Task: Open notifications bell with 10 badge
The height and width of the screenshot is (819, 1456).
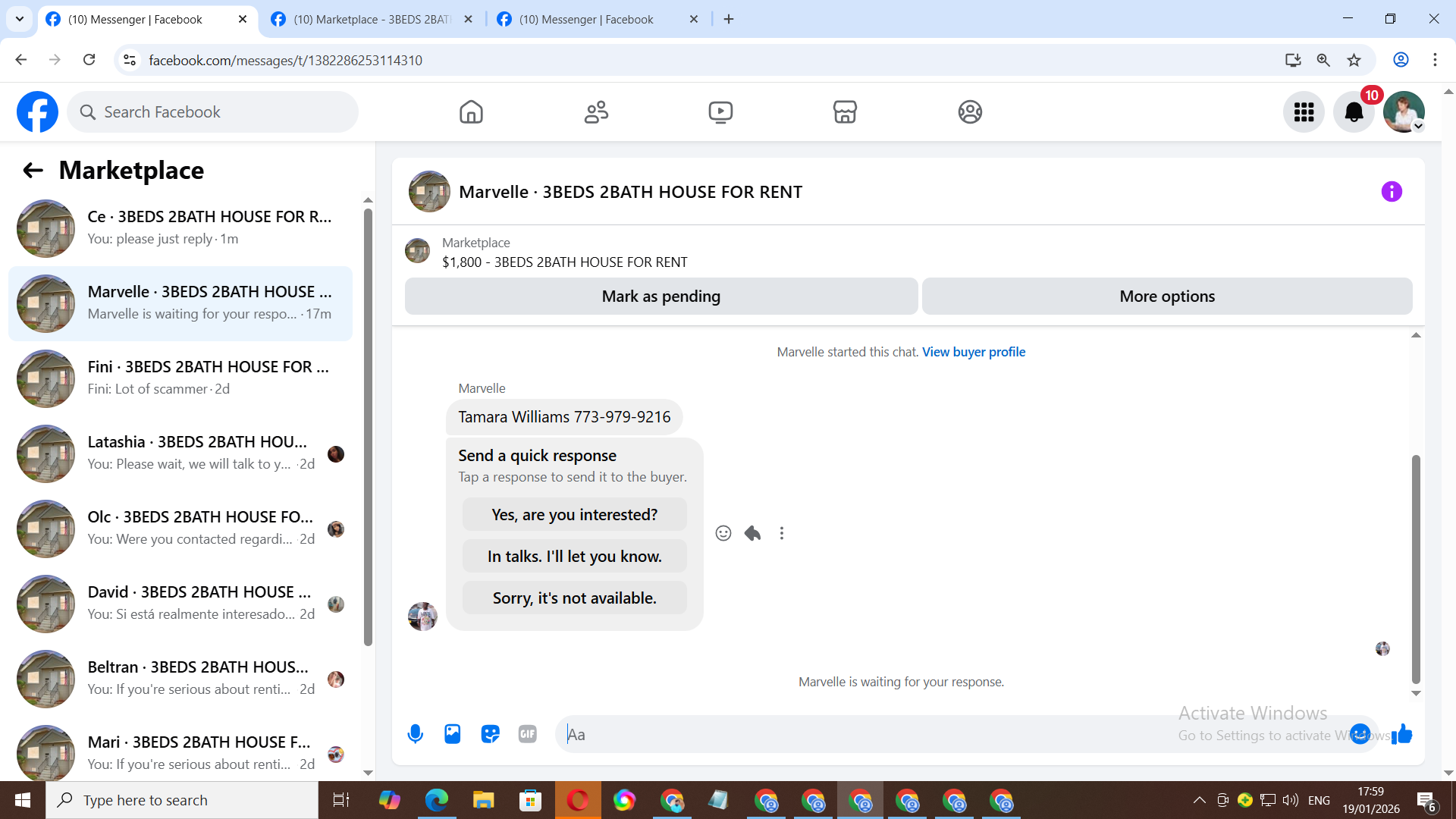Action: pyautogui.click(x=1354, y=112)
